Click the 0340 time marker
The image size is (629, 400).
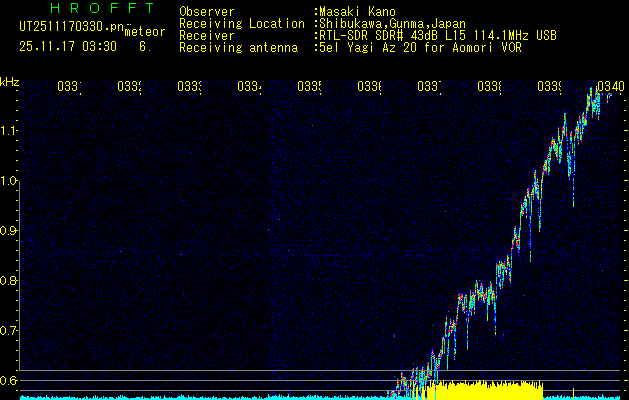pos(610,87)
